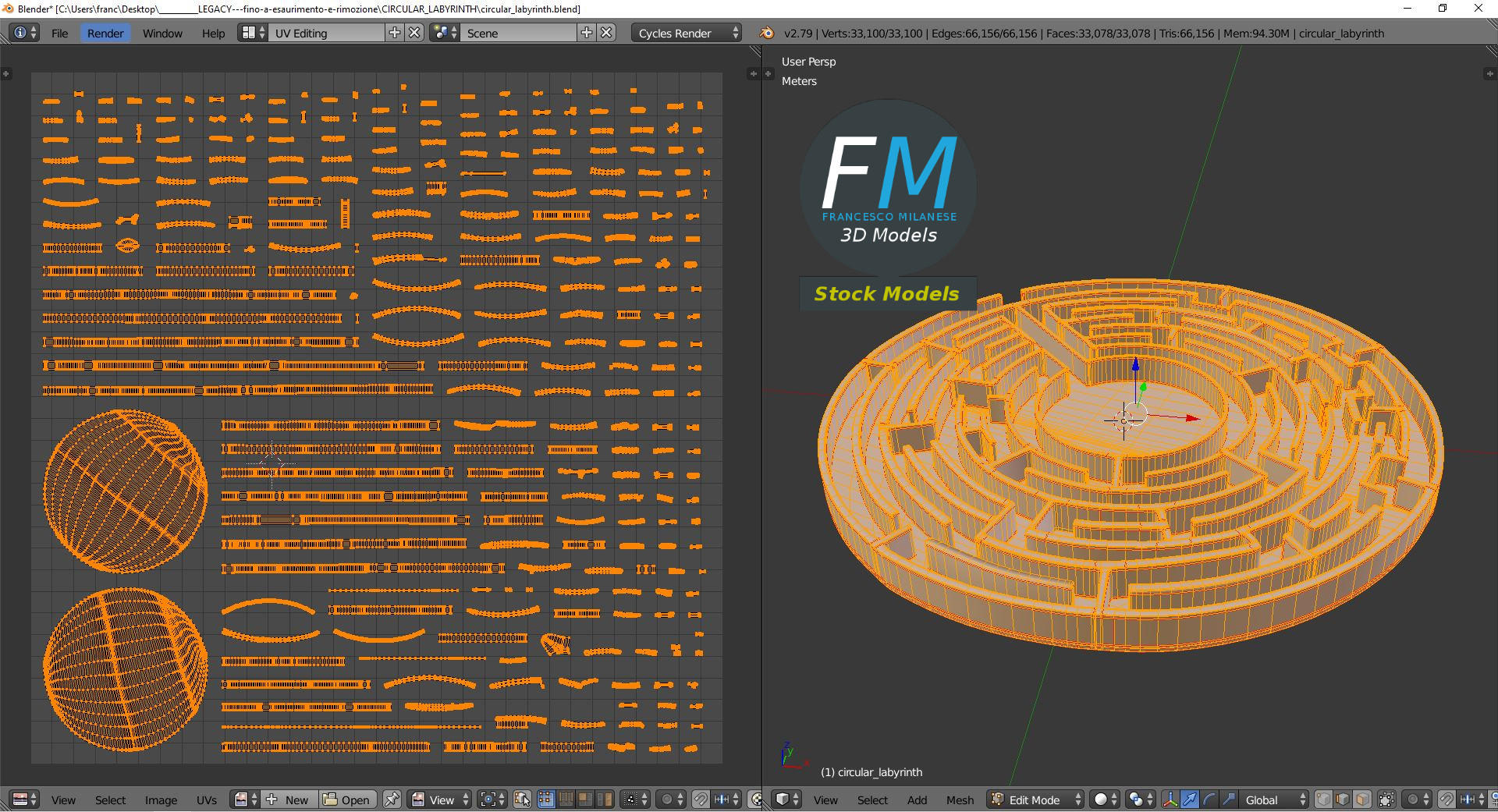1498x812 pixels.
Task: Click New to create a new image
Action: tap(289, 800)
